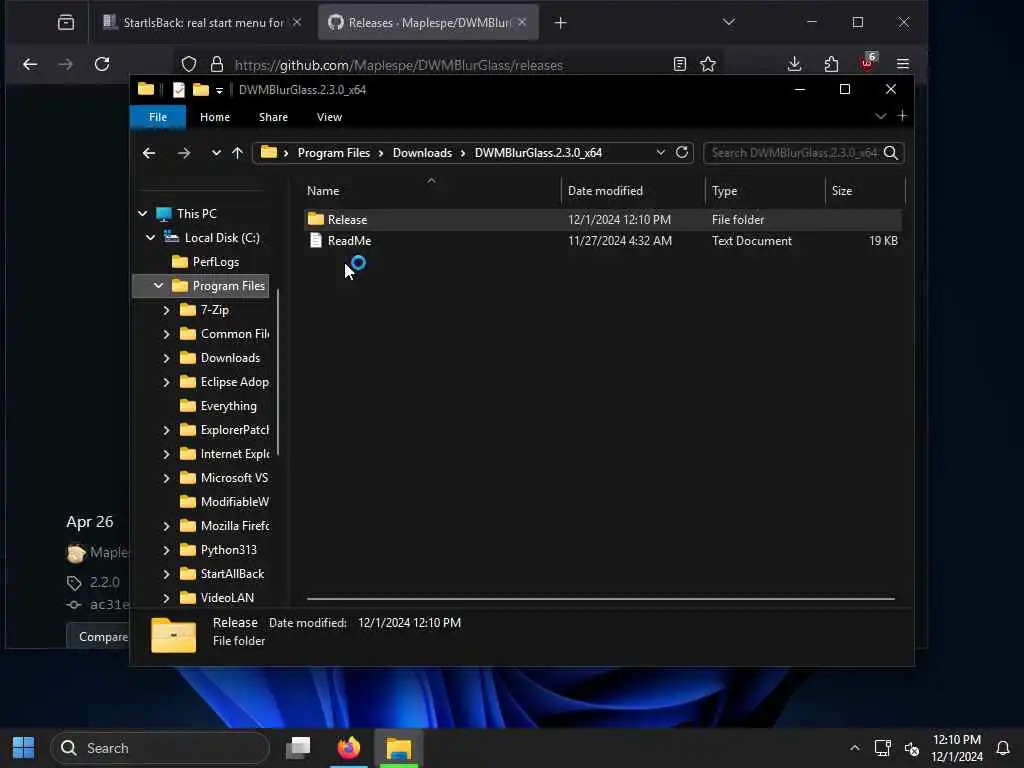The height and width of the screenshot is (768, 1024).
Task: Go back in File Explorer navigation
Action: (x=149, y=153)
